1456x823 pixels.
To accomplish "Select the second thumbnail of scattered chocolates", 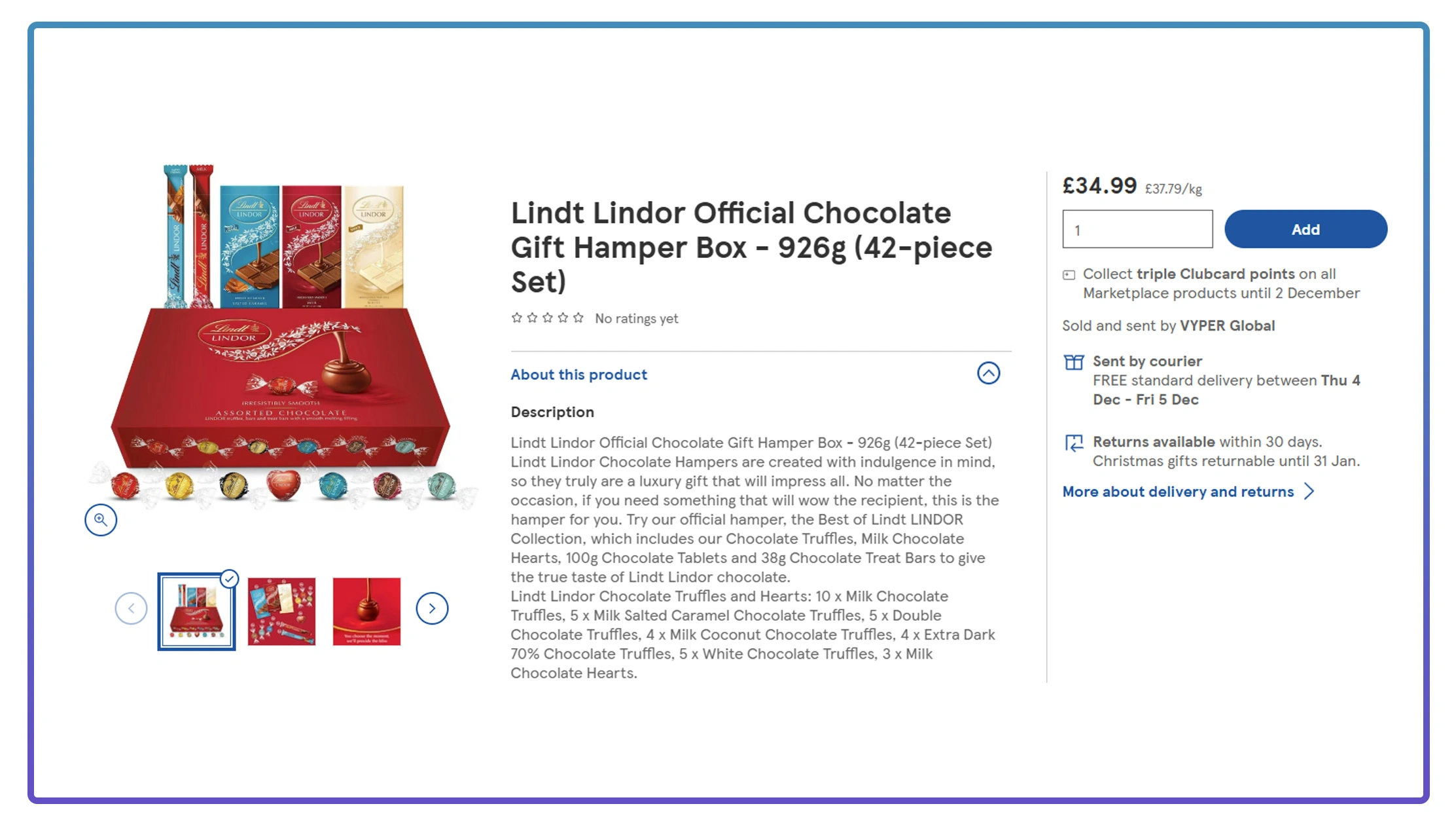I will click(281, 611).
